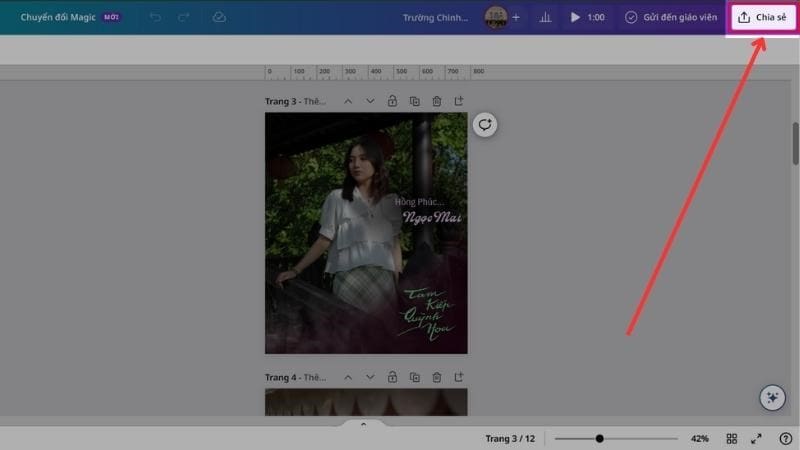The width and height of the screenshot is (800, 450).
Task: Delete page Trang 3 with trash icon
Action: [x=437, y=101]
